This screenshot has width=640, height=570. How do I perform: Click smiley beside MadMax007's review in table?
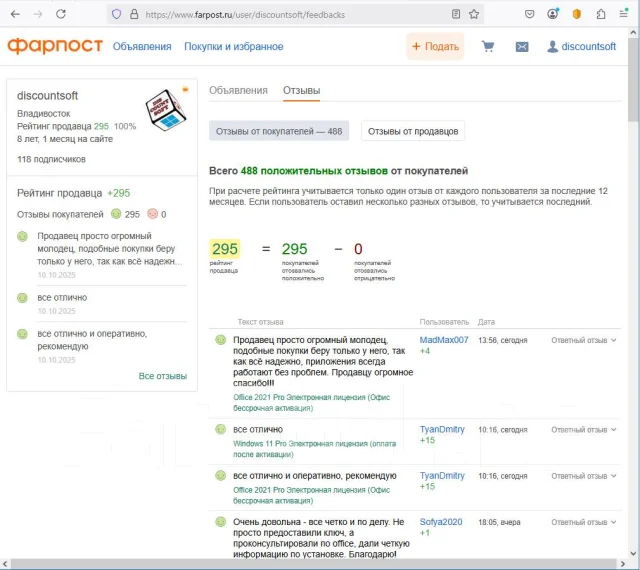220,340
